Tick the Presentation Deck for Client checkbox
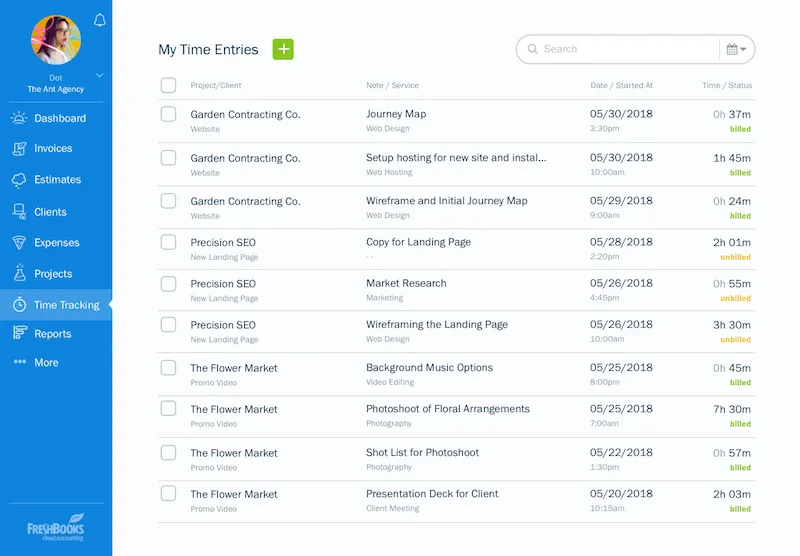 pos(168,494)
